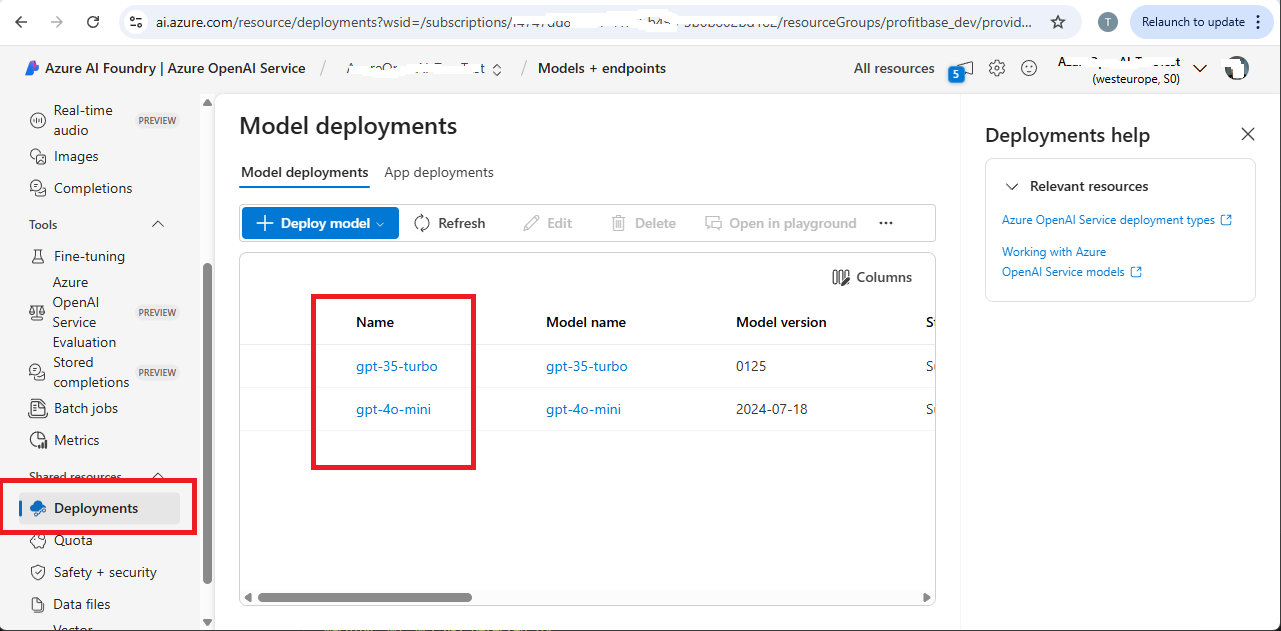
Task: Expand the resource account dropdown chevron
Action: [x=1200, y=68]
